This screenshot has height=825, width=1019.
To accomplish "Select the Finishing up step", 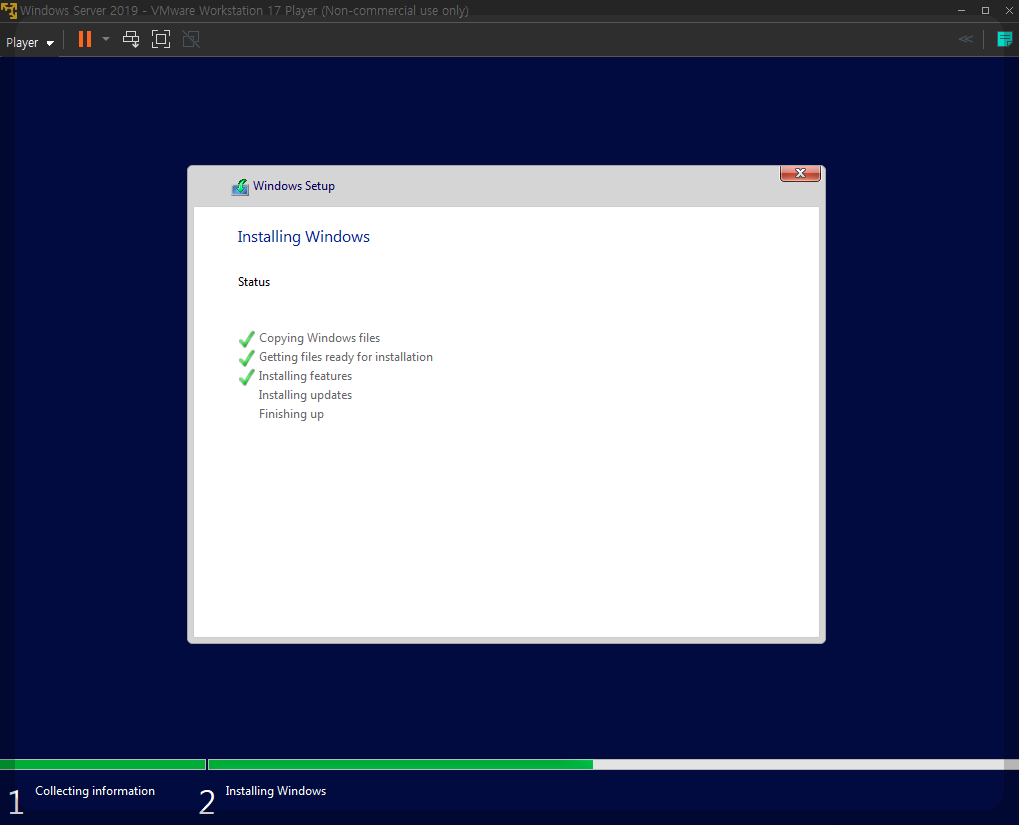I will 291,414.
